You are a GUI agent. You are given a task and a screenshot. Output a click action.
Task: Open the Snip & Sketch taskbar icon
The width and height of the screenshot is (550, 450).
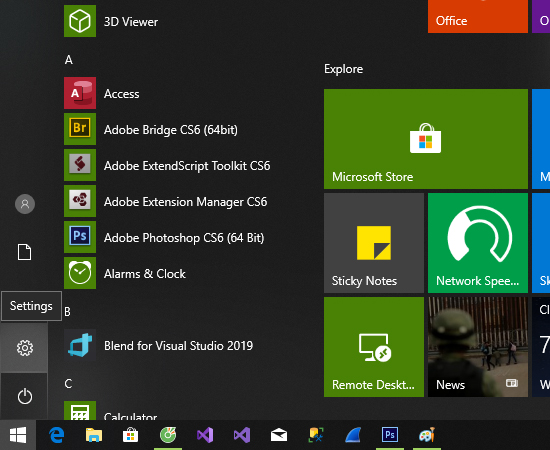click(316, 435)
